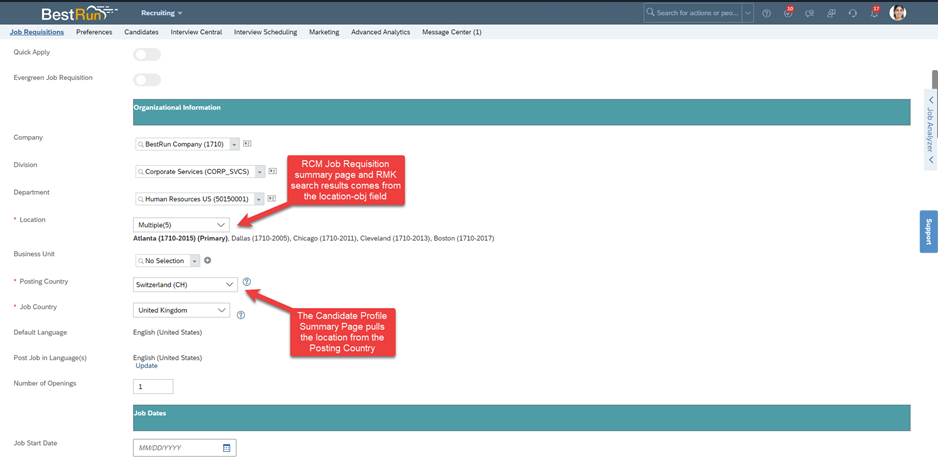Image resolution: width=938 pixels, height=459 pixels.
Task: Turn on the Quick Apply switch
Action: 147,54
